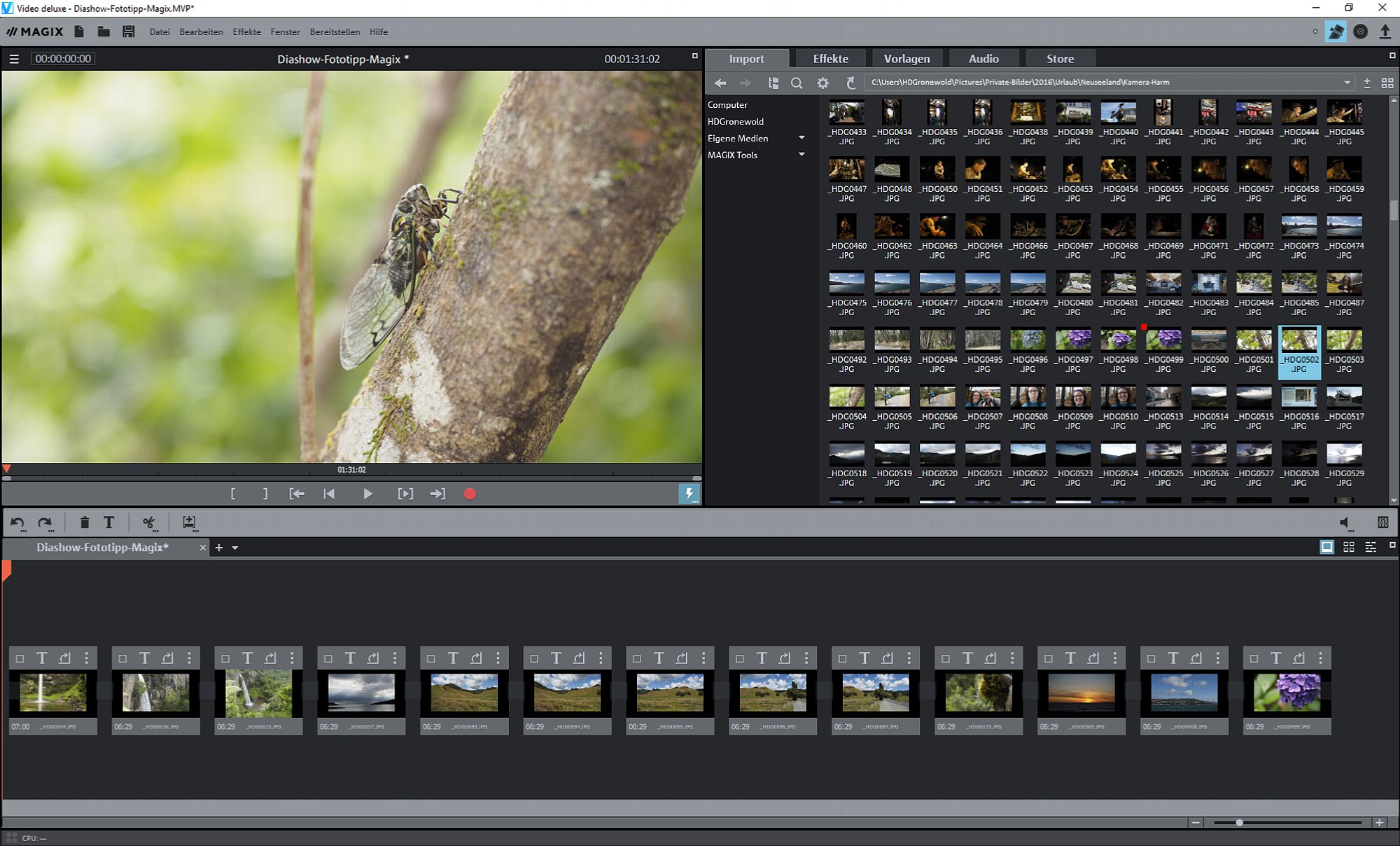Click the trash delete icon in timeline toolbar

[84, 522]
